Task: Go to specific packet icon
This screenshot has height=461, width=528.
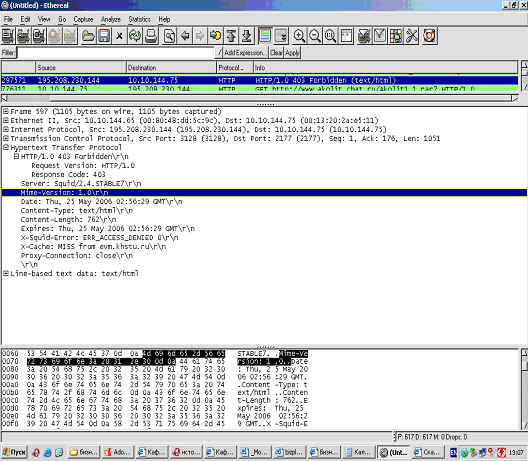Action: tap(216, 36)
